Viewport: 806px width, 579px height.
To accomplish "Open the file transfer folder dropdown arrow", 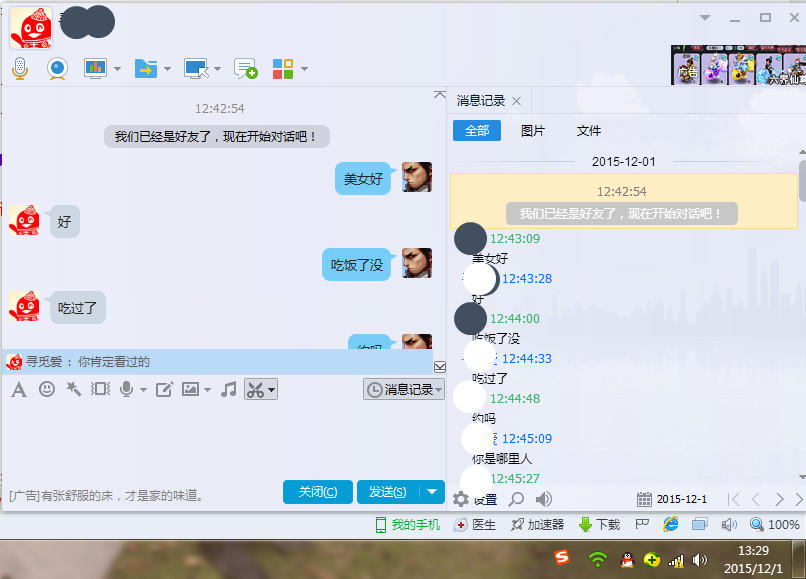I will pyautogui.click(x=167, y=69).
